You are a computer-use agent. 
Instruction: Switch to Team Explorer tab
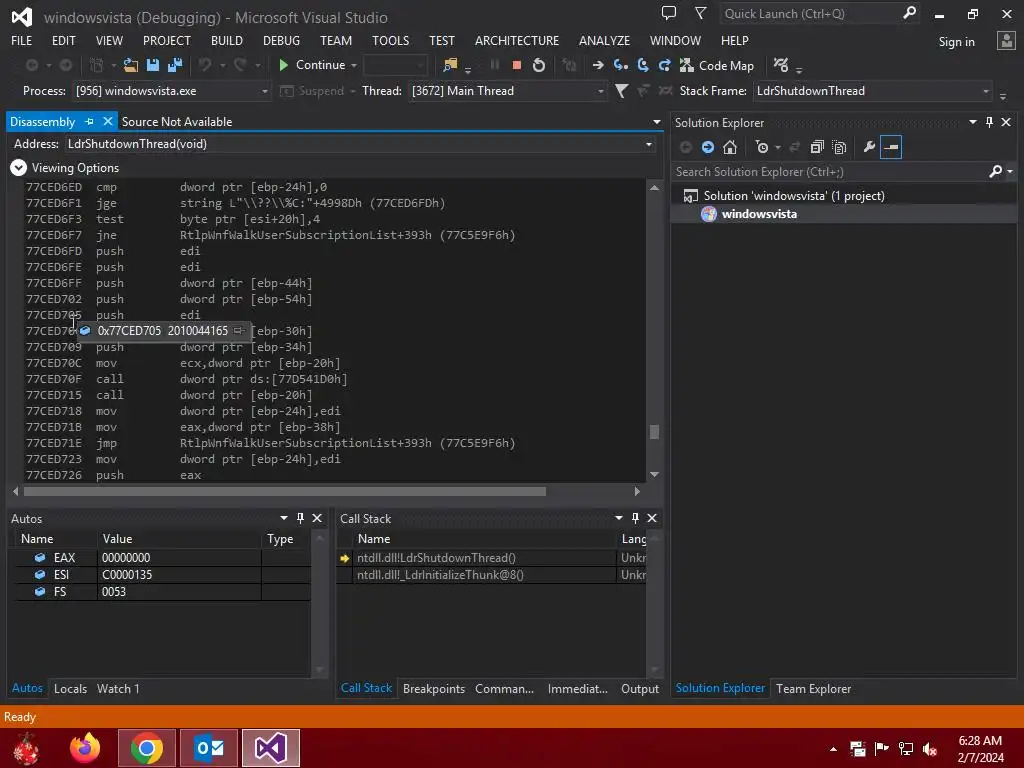click(813, 688)
